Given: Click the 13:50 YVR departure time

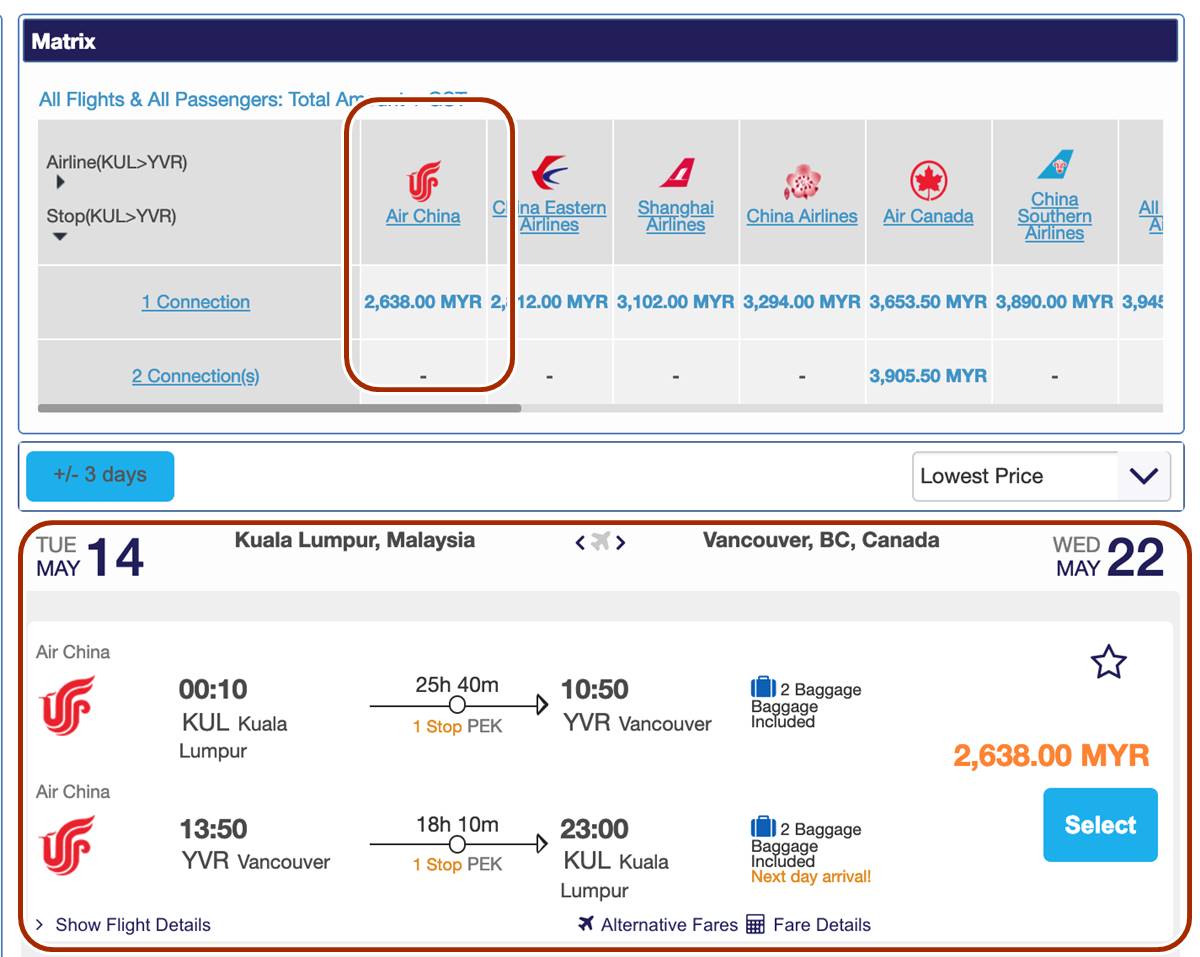Looking at the screenshot, I should coord(213,829).
